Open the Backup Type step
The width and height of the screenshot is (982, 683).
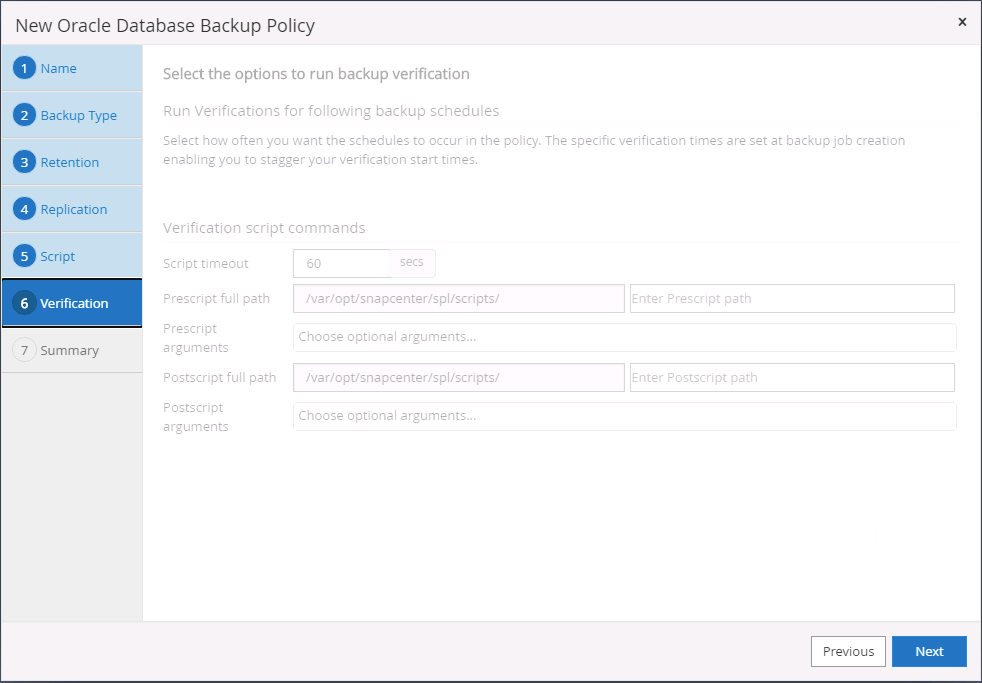(x=79, y=115)
